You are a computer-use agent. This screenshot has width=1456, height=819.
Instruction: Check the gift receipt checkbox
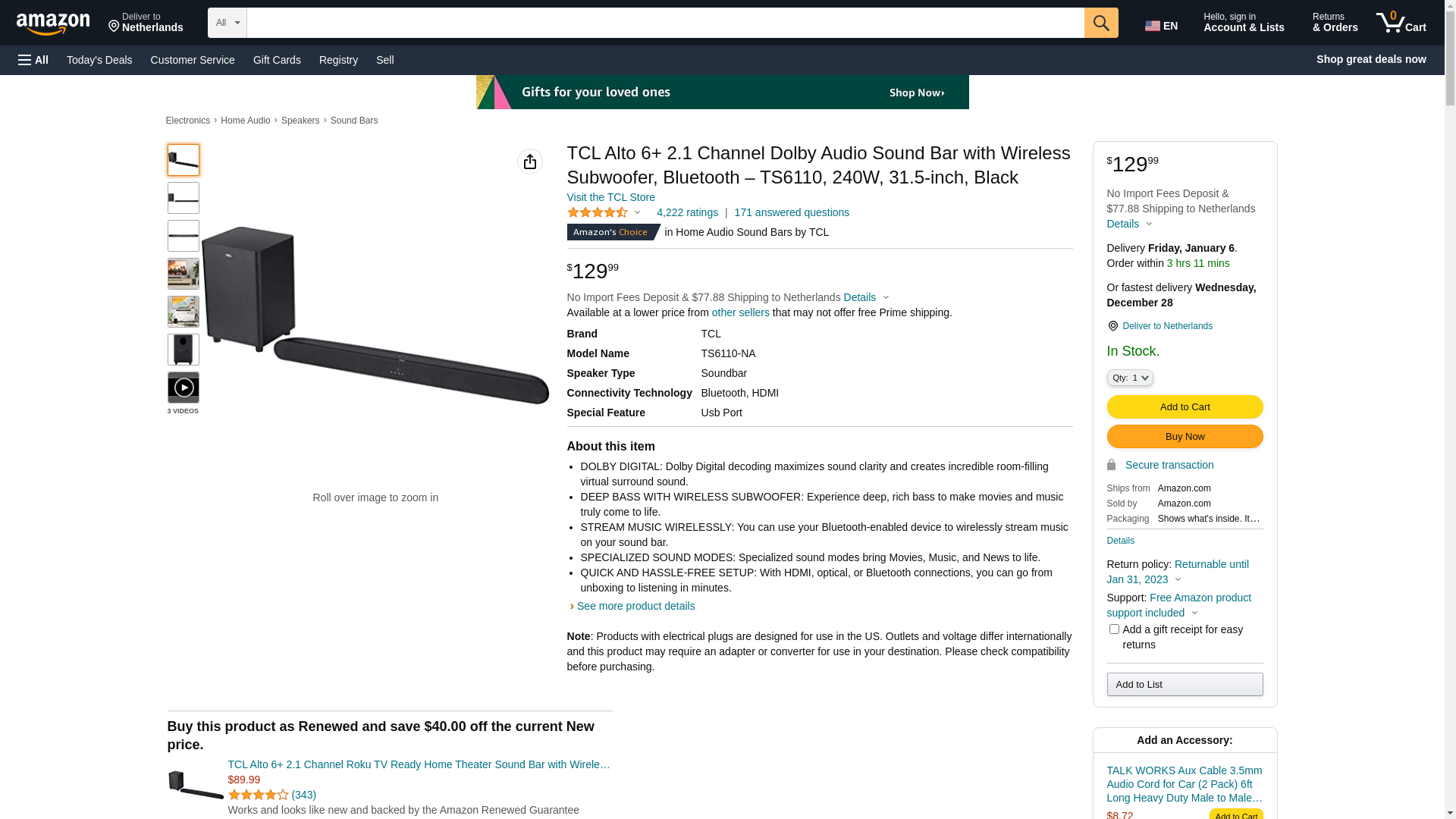[x=1113, y=629]
